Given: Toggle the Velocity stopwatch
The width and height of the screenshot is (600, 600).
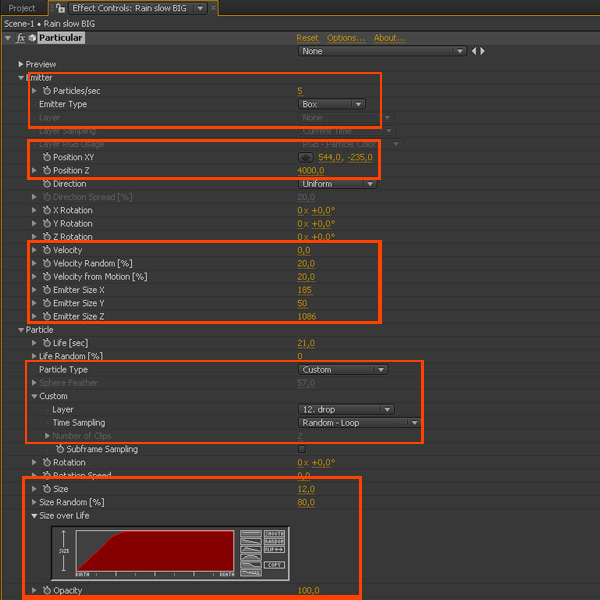Looking at the screenshot, I should point(47,250).
